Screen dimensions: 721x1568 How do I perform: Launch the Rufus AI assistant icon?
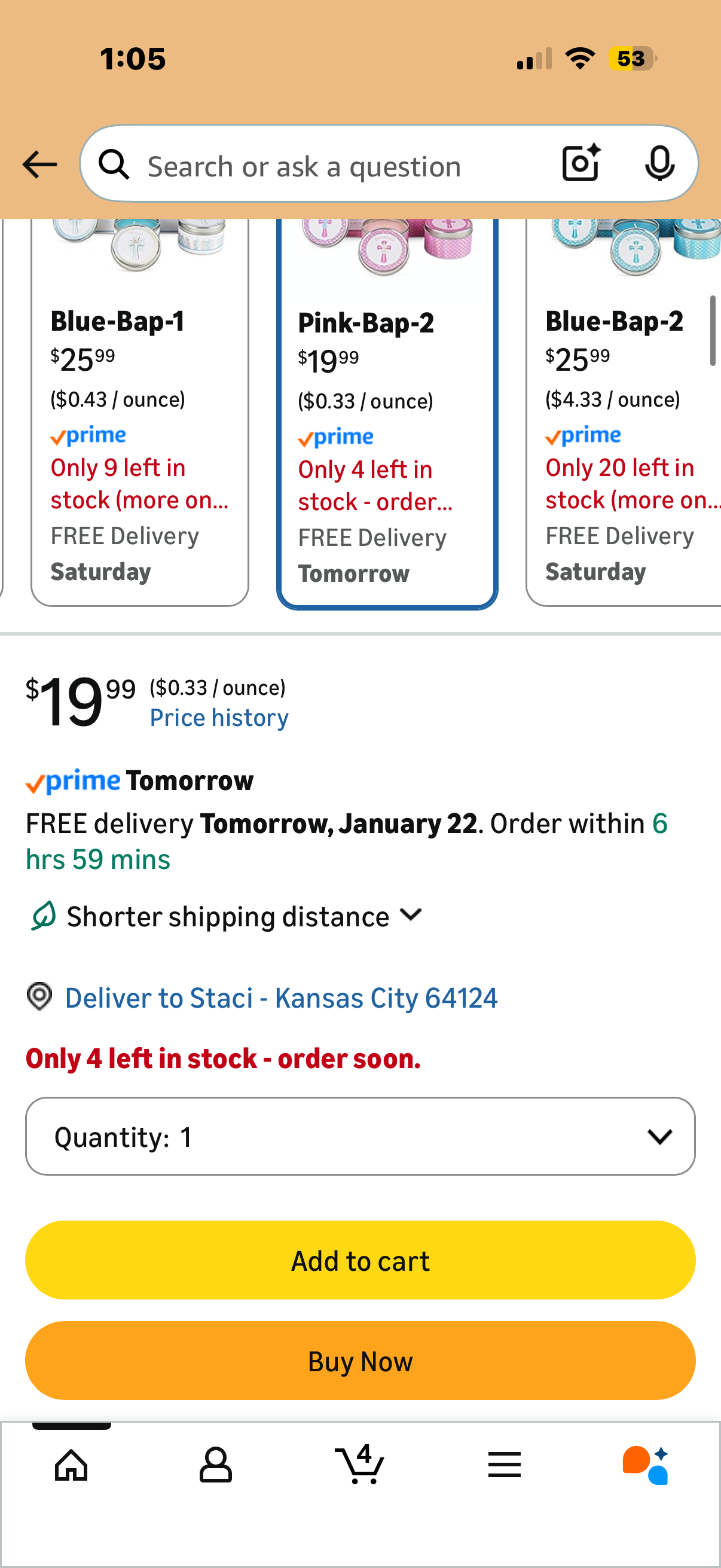[646, 1465]
